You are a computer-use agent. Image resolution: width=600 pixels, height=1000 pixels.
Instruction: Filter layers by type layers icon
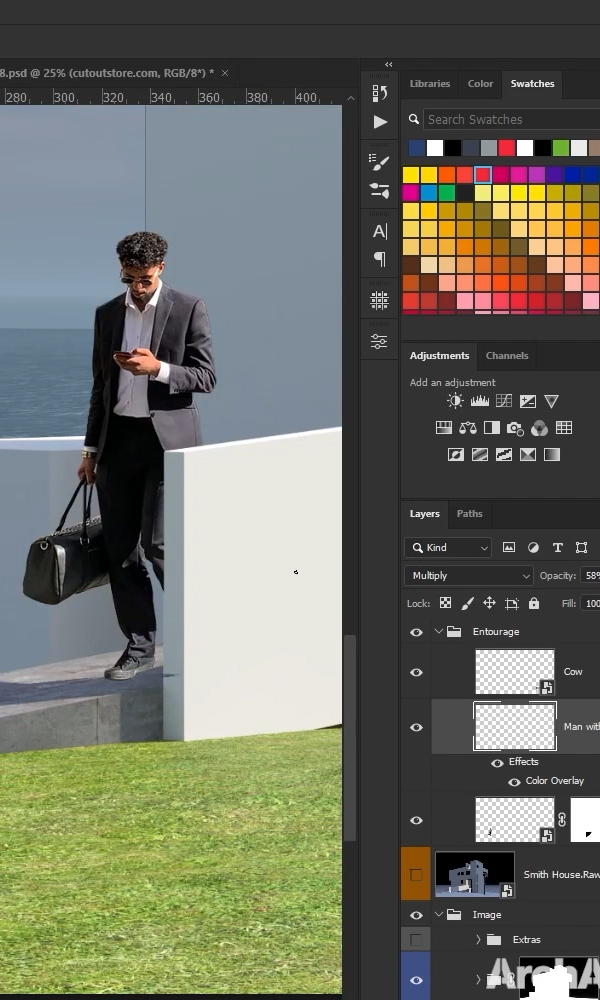click(x=557, y=547)
